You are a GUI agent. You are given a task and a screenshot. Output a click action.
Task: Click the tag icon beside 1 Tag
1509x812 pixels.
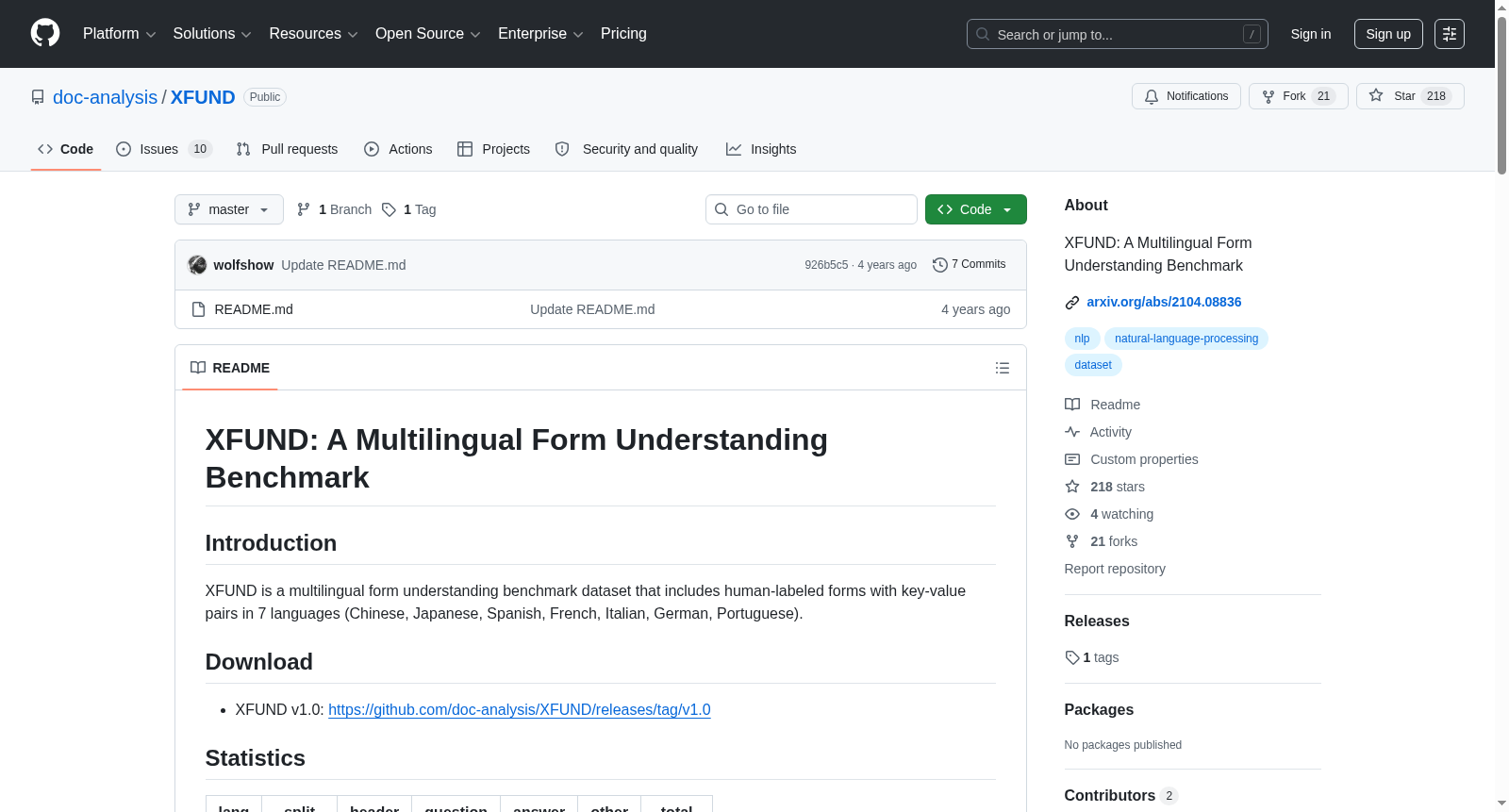tap(389, 209)
